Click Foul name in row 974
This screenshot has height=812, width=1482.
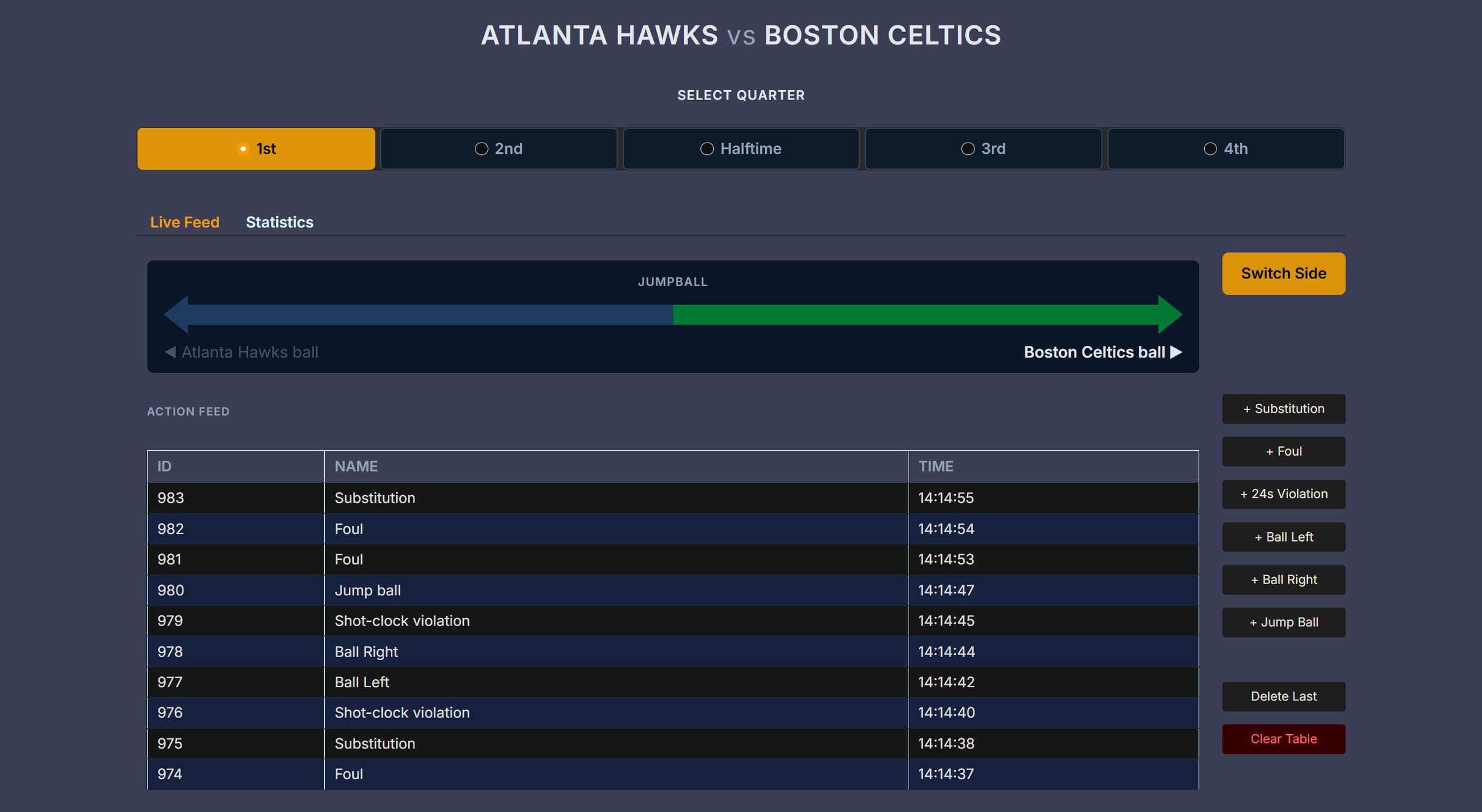(349, 774)
